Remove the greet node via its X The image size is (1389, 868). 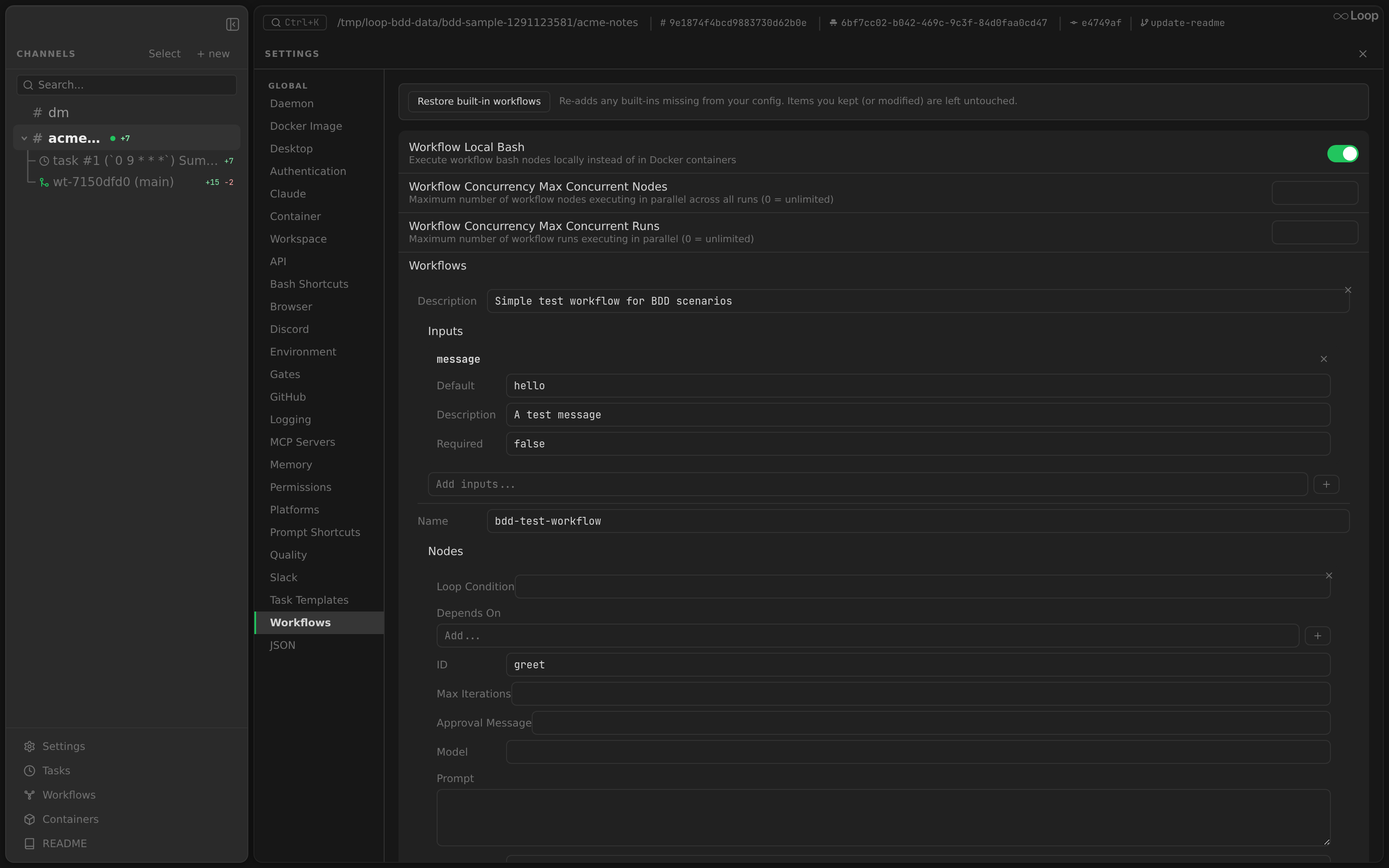click(1329, 575)
